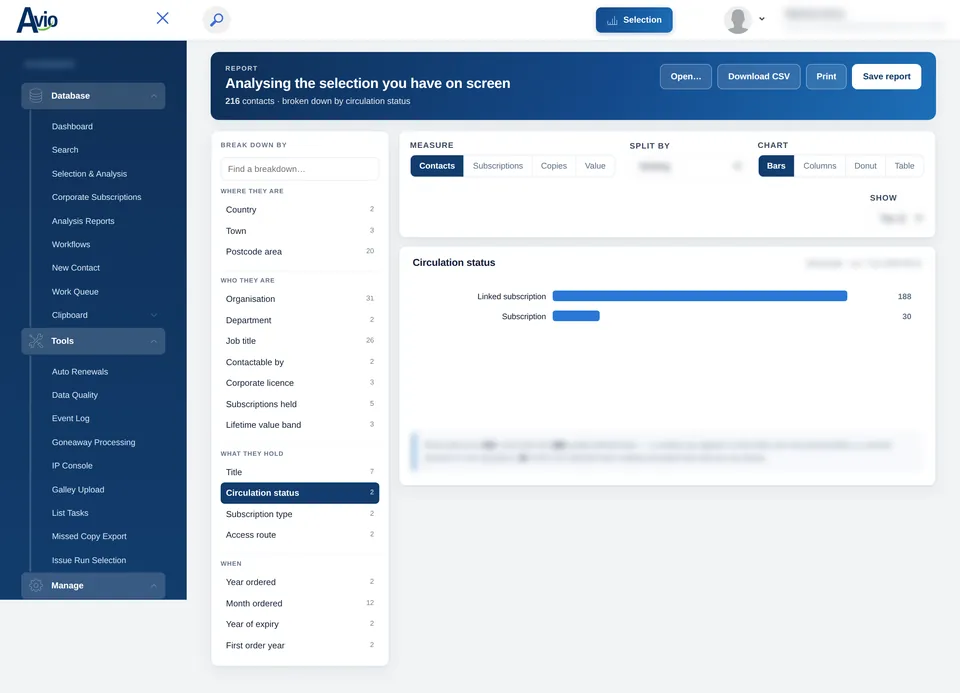Open Analysis Reports in sidebar
The image size is (960, 693).
click(83, 221)
